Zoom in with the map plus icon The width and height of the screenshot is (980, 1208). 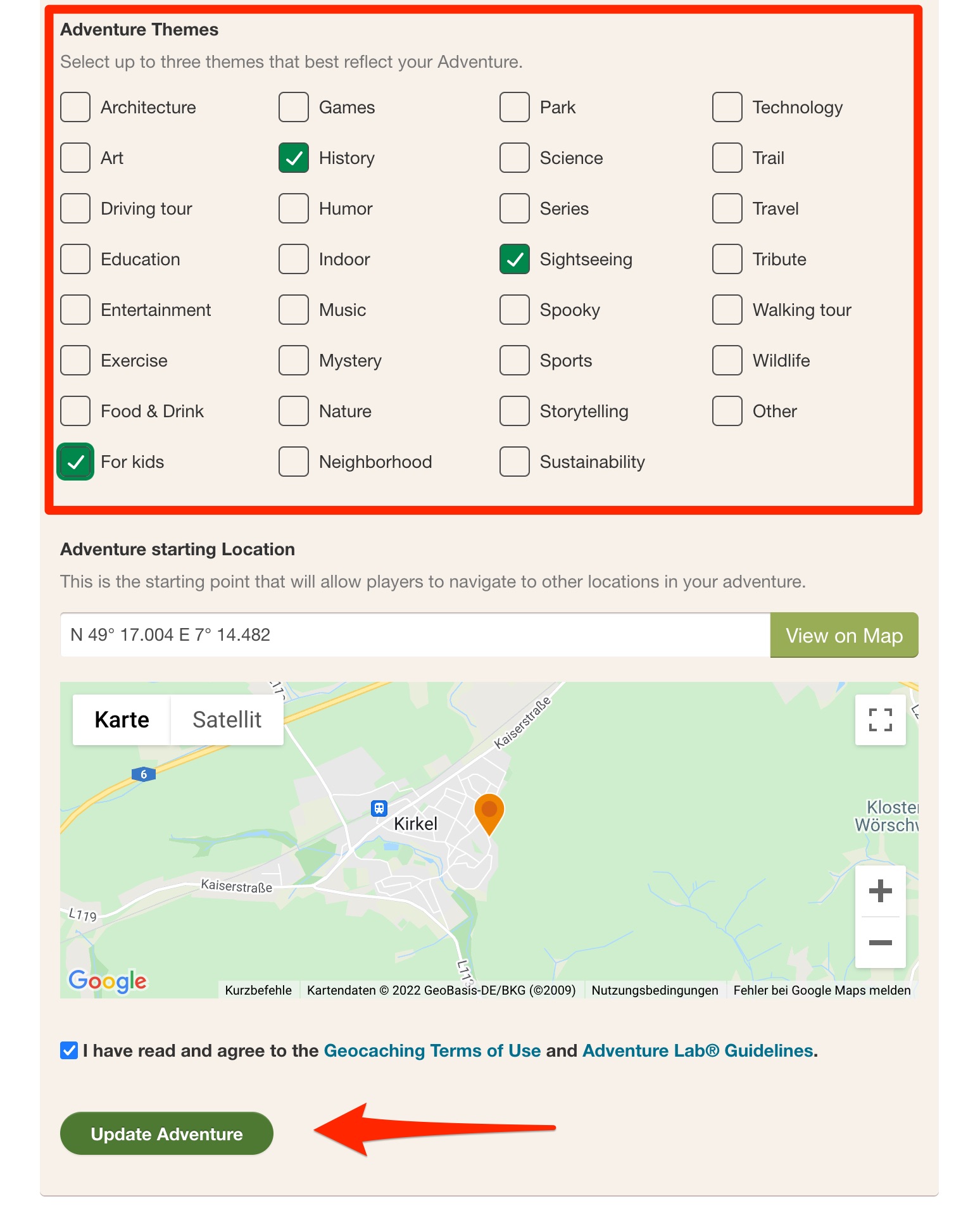(x=880, y=891)
